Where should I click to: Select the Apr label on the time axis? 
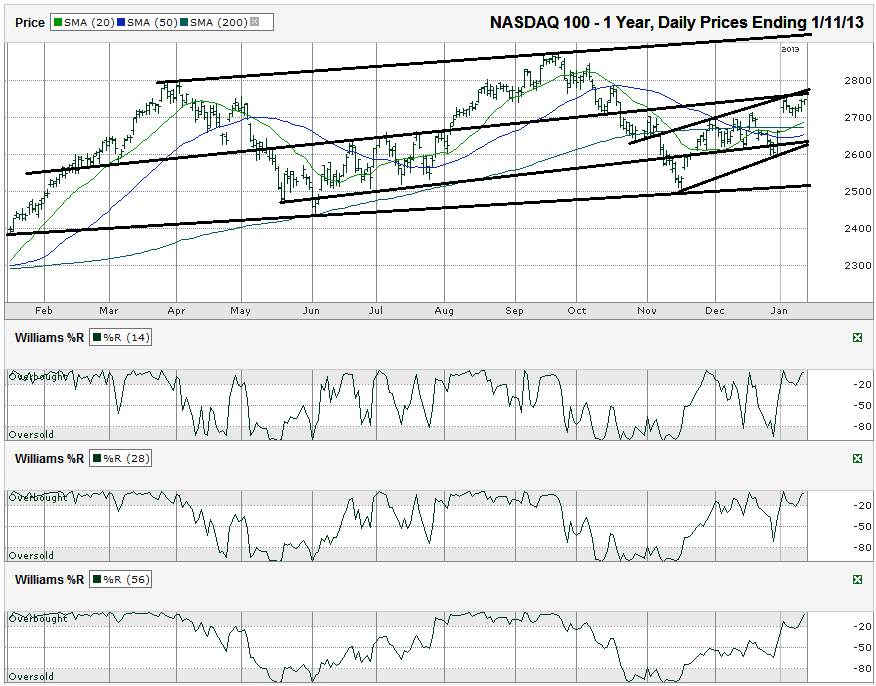click(176, 311)
